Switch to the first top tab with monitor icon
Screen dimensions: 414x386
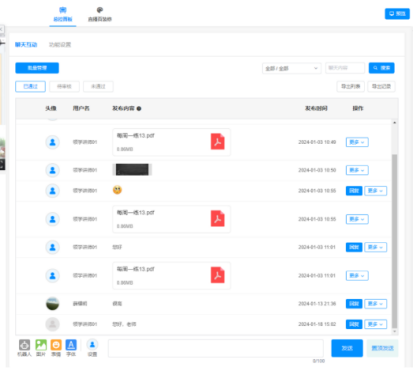63,14
